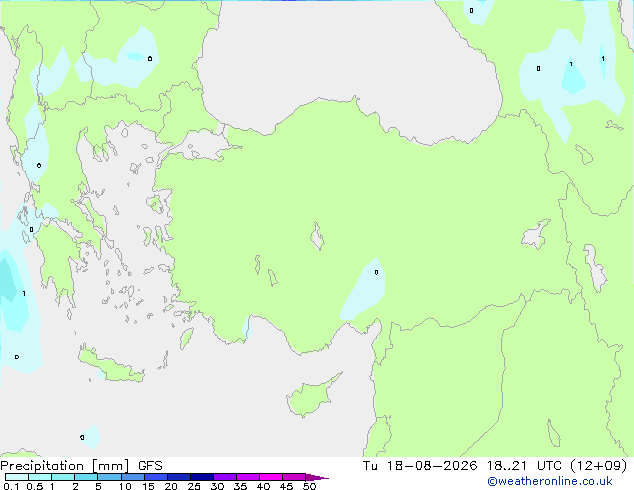Pick the legend swatch between 25 and 30
This screenshot has height=490, width=634.
coord(202,477)
